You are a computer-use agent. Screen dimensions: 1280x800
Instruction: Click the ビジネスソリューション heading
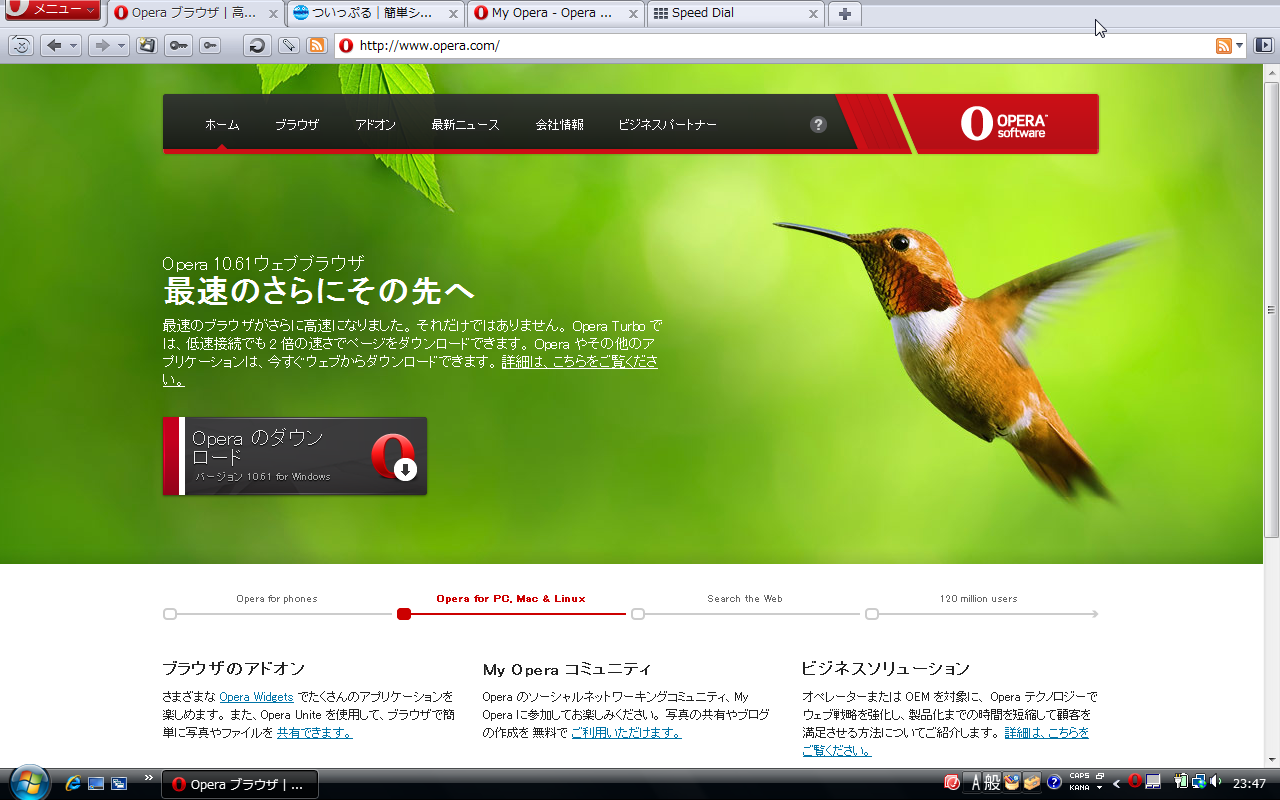(886, 668)
